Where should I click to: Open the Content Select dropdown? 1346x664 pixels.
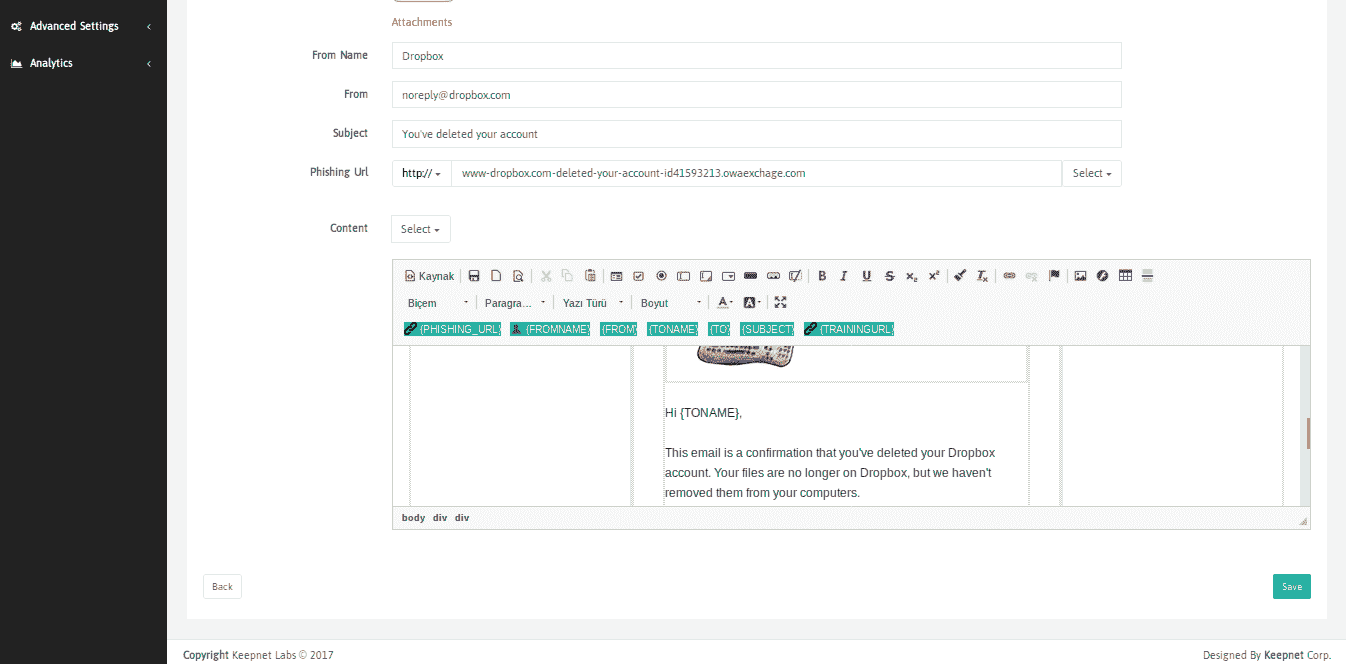421,229
